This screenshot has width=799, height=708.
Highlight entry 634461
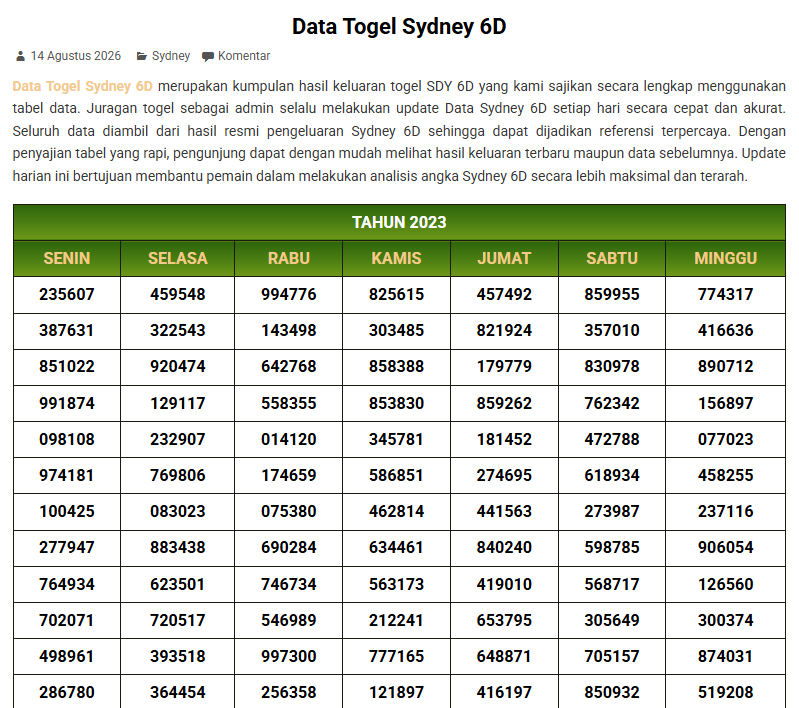[396, 548]
